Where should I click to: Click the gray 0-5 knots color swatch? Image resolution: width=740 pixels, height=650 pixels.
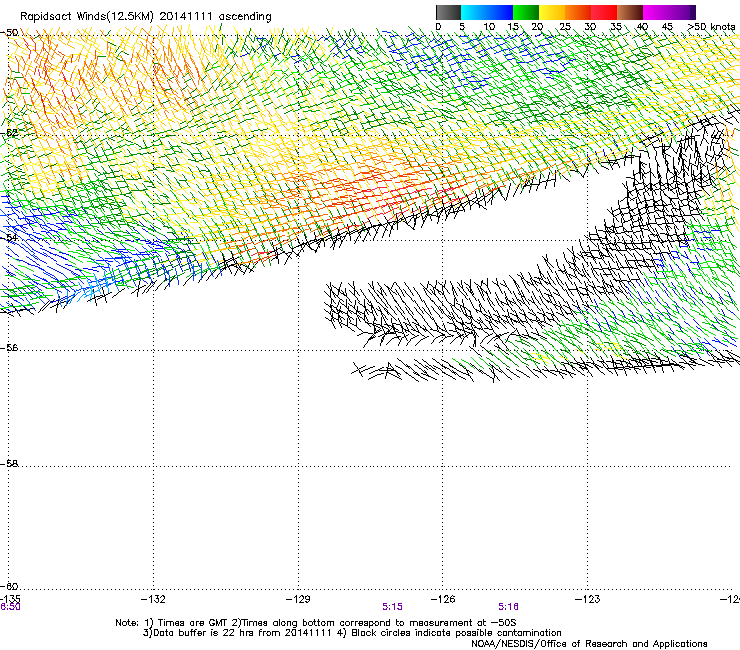448,12
